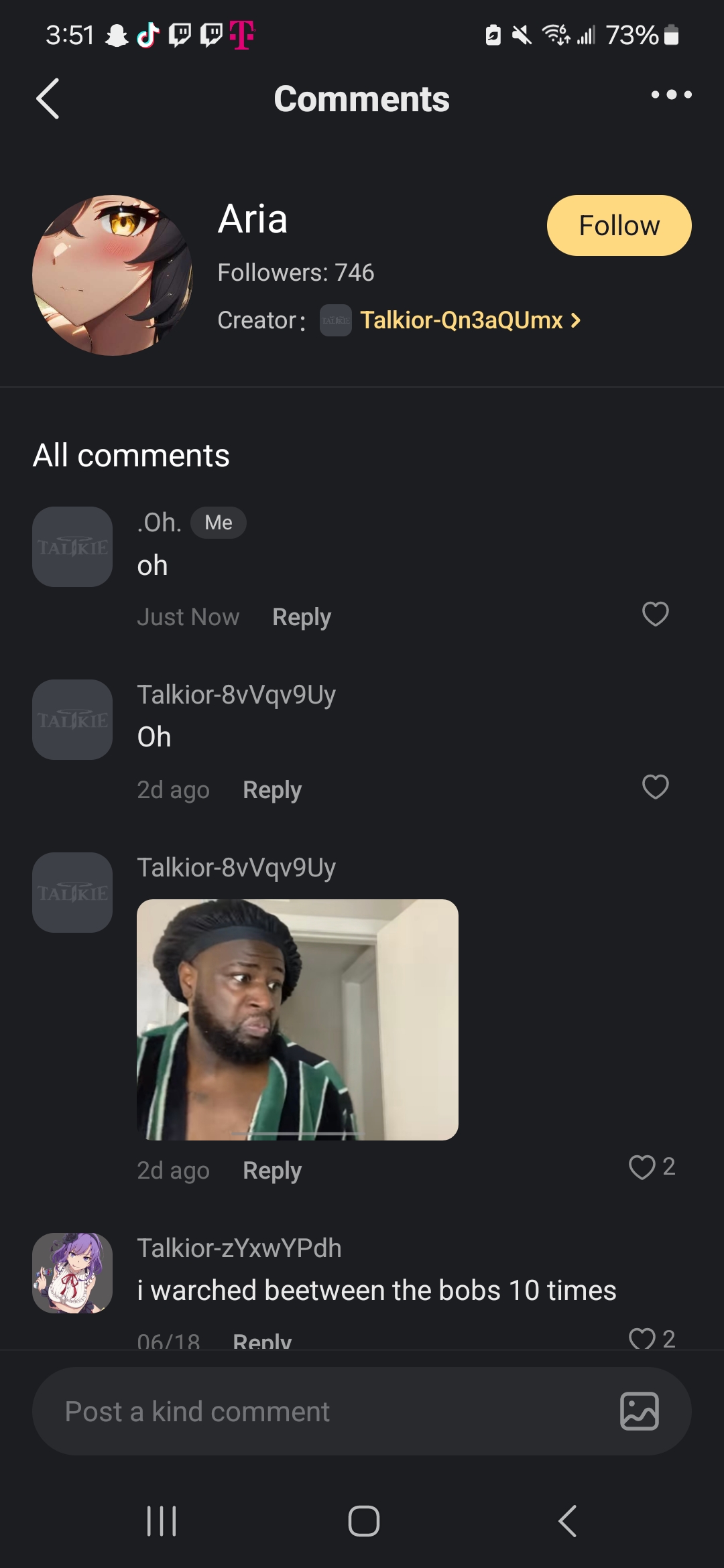Image resolution: width=724 pixels, height=1568 pixels.
Task: Open creator Talkior-Qn3aQUmx profile link
Action: click(x=461, y=320)
